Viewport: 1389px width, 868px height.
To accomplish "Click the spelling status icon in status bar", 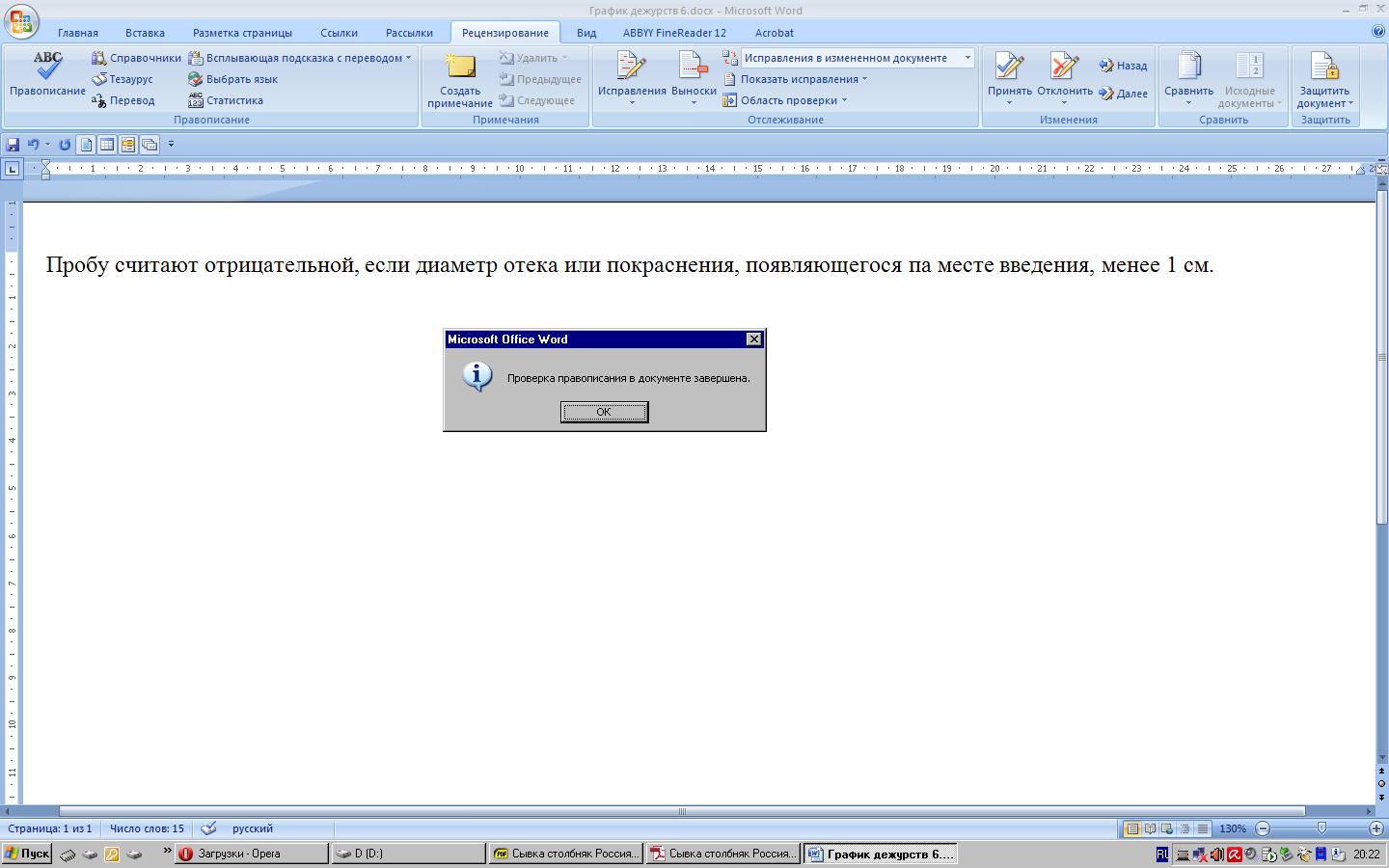I will click(209, 828).
